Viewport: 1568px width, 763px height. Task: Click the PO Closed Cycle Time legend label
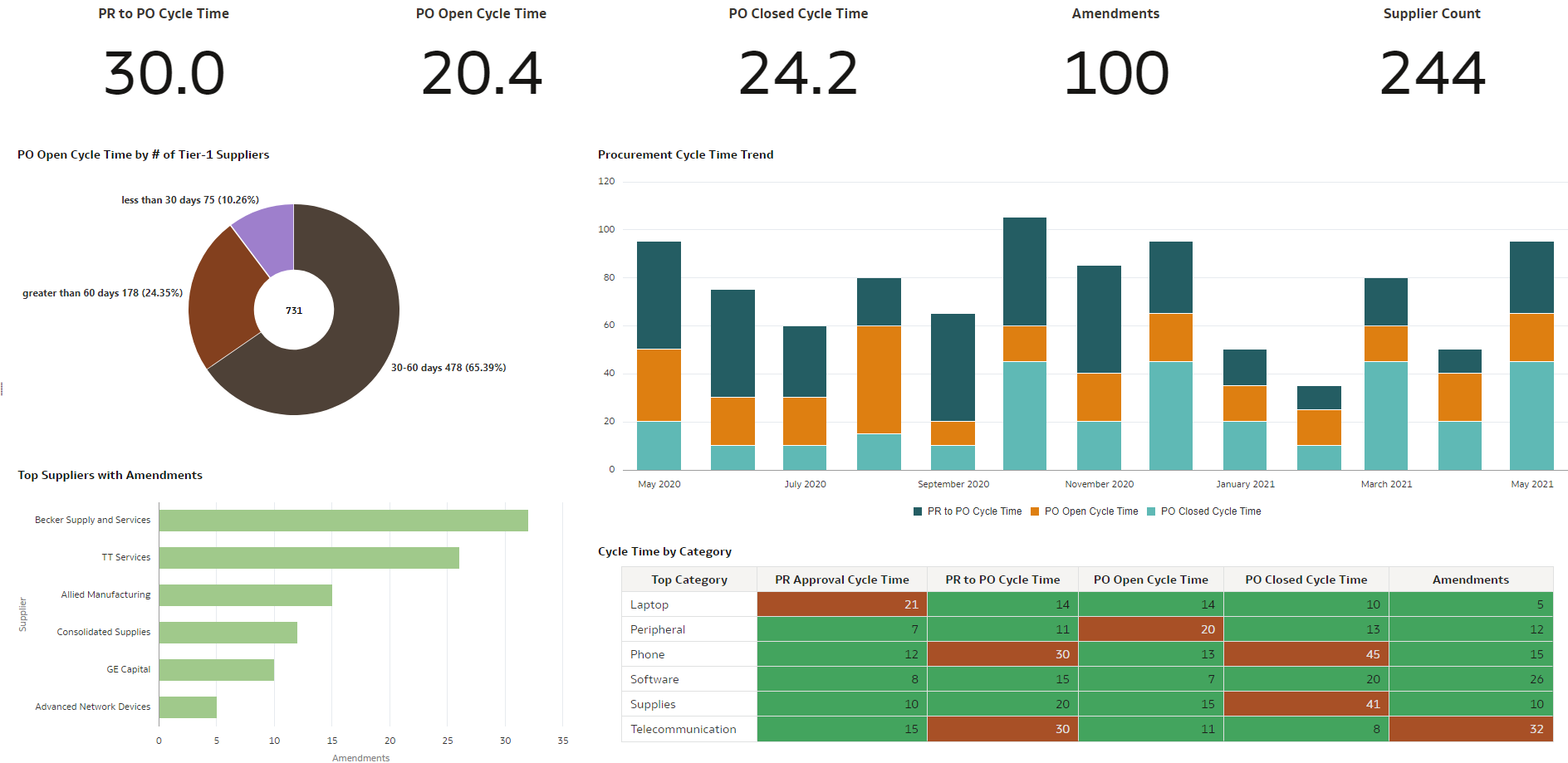pyautogui.click(x=1211, y=511)
